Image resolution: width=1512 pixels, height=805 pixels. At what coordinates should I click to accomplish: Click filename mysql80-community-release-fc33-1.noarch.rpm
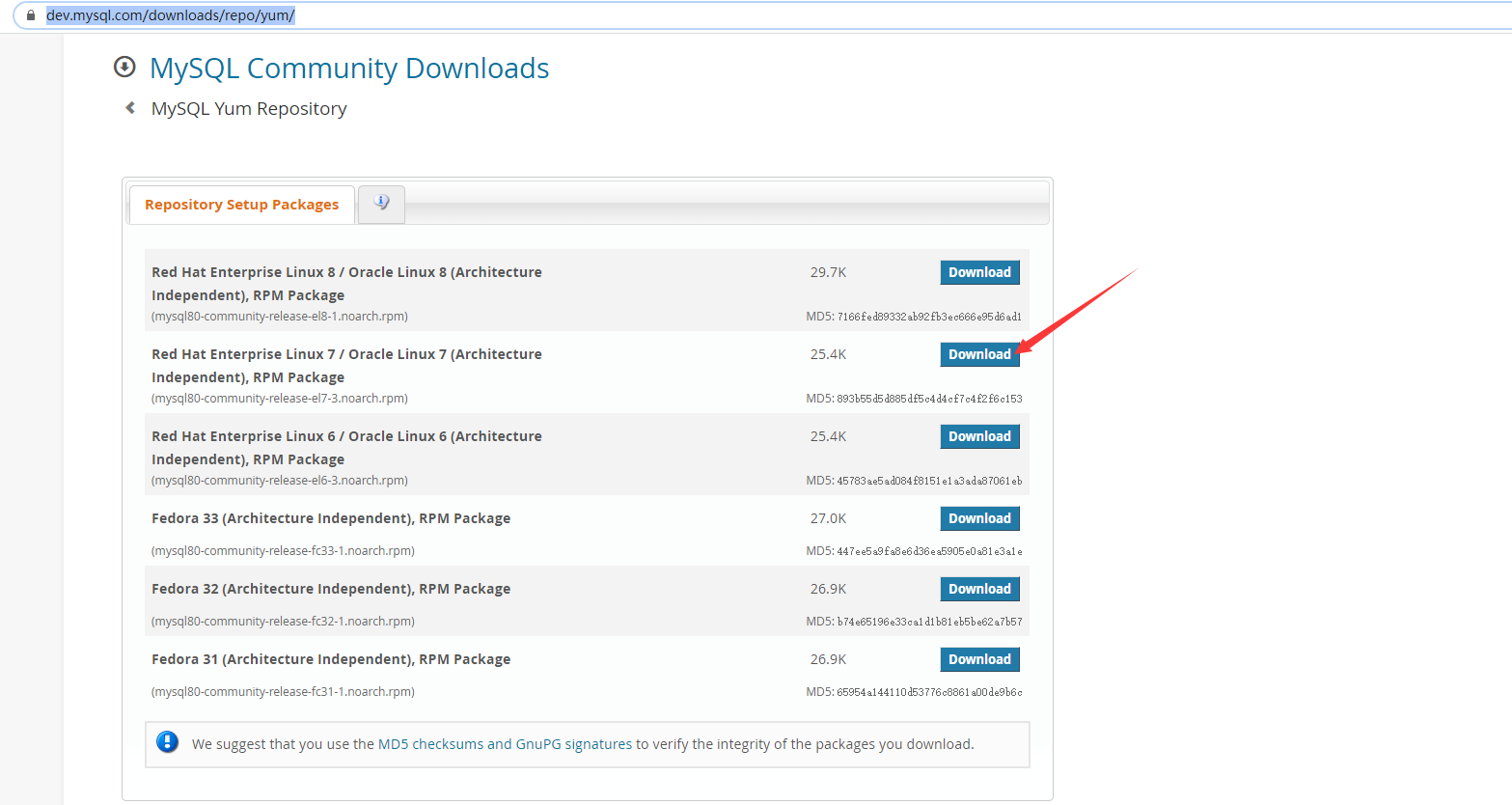click(283, 551)
